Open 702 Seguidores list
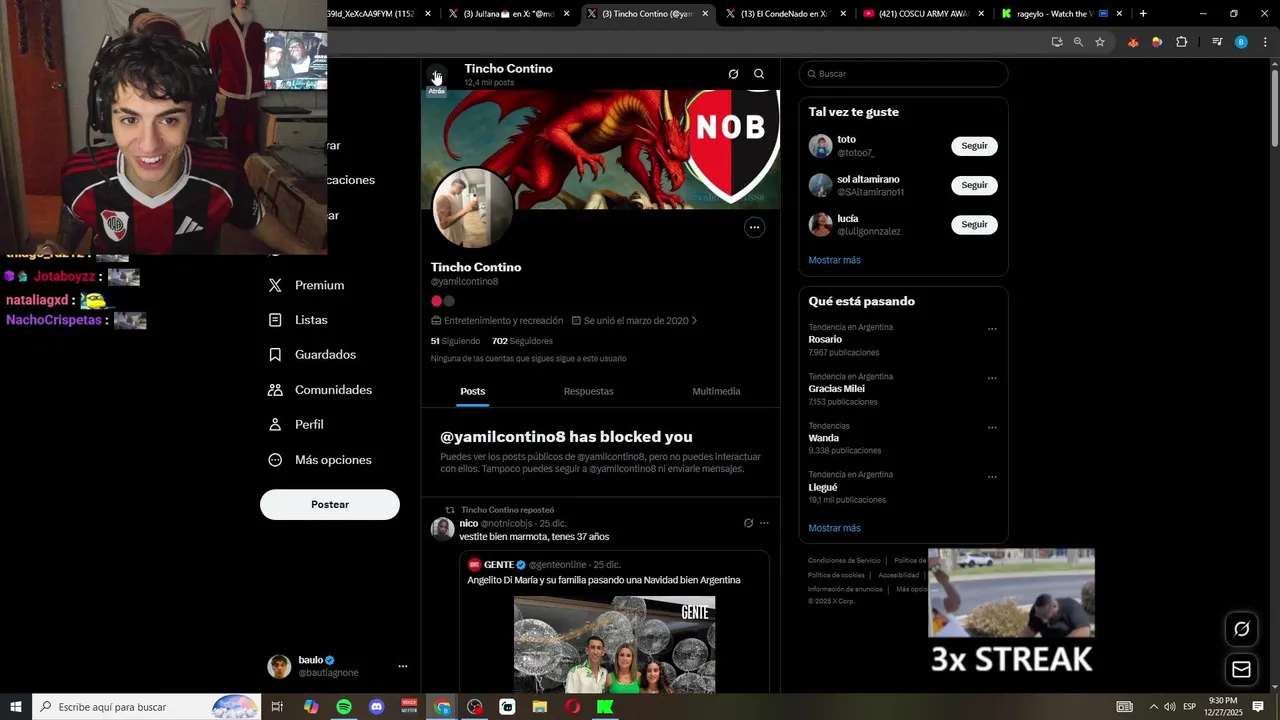Viewport: 1280px width, 720px height. [522, 341]
